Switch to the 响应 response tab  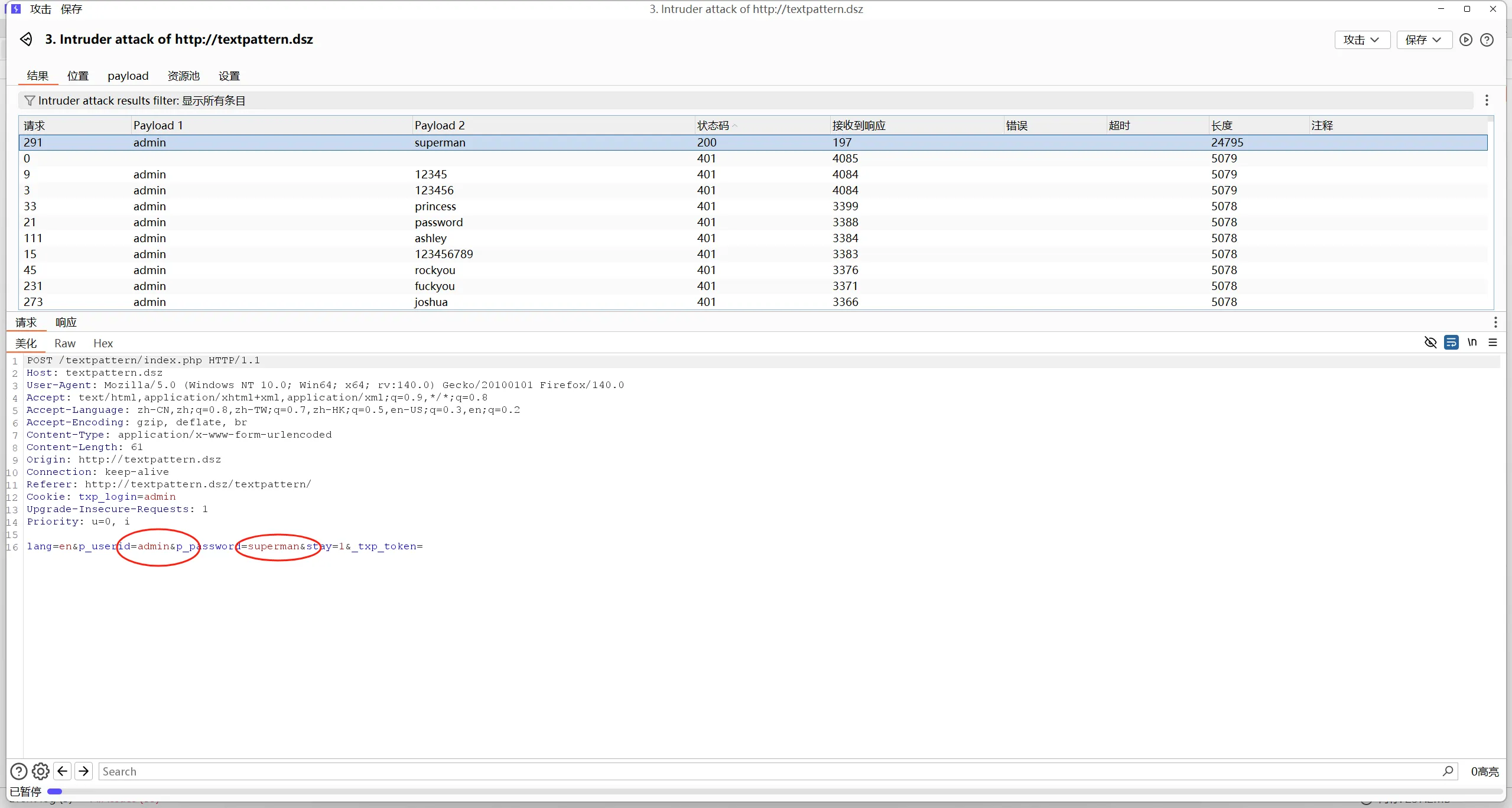(x=66, y=322)
